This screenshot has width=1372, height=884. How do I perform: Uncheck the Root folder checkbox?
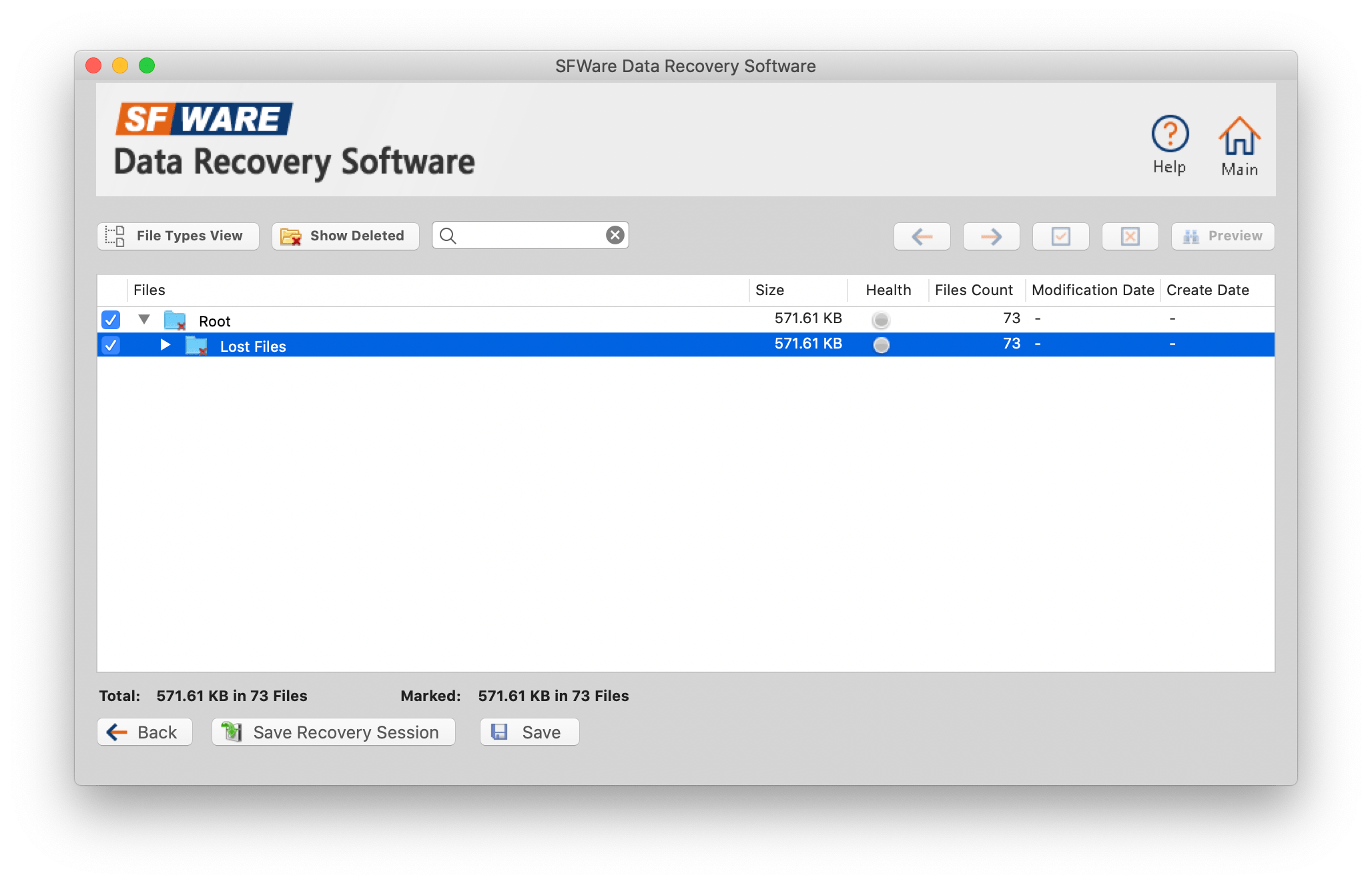point(111,320)
